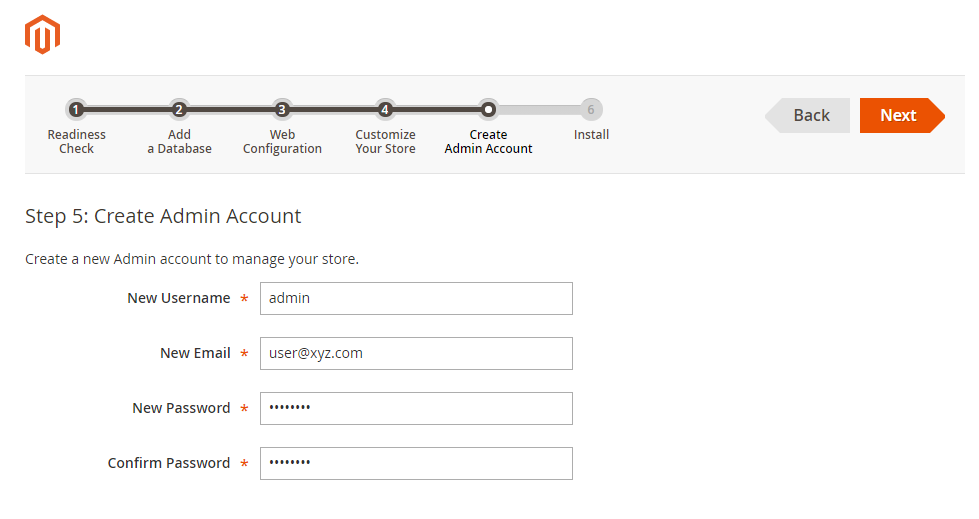The image size is (979, 519).
Task: Click step 6 circle in progress bar
Action: coord(591,110)
